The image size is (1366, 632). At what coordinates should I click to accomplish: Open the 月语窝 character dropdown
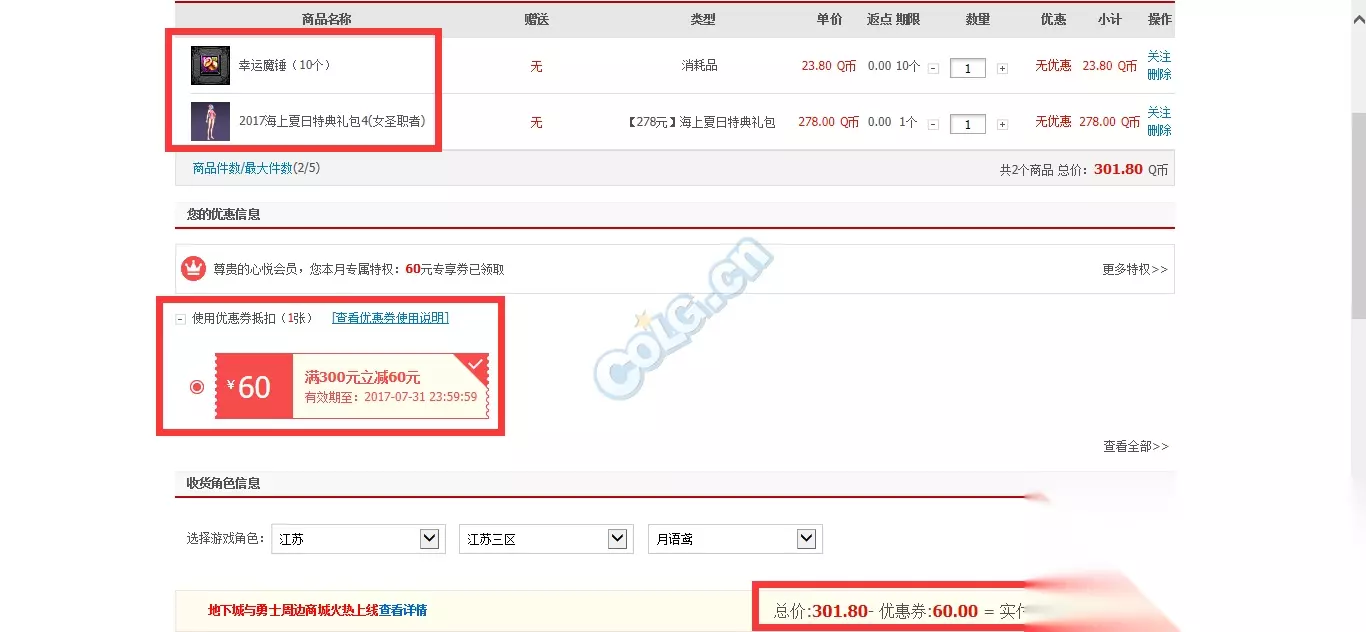click(x=735, y=539)
